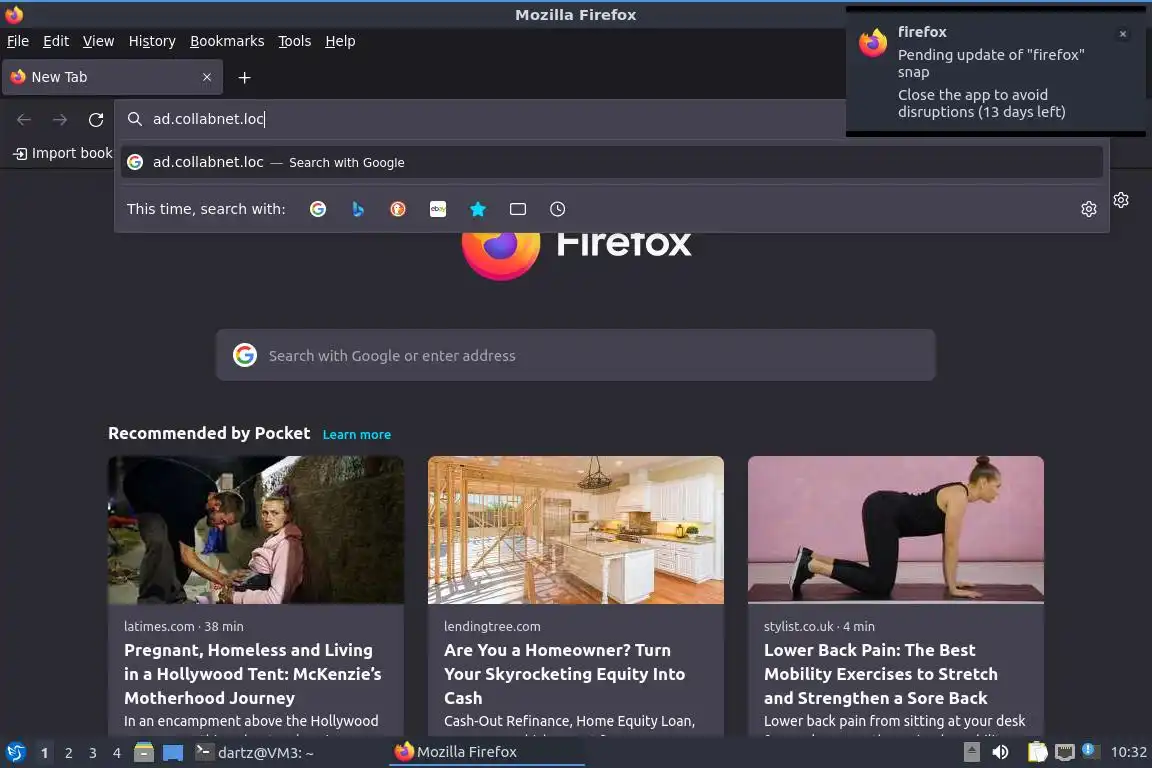Switch to workspace 2 in taskbar

tap(68, 753)
